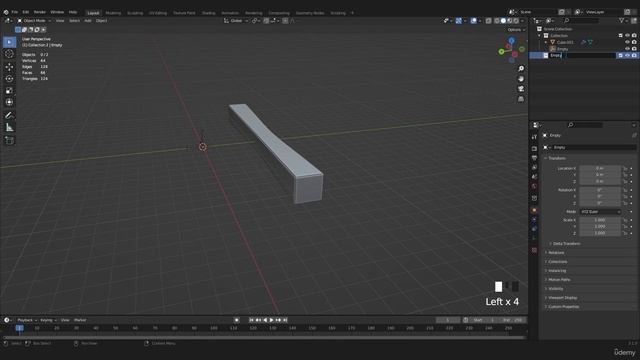Viewport: 640px width, 360px height.
Task: Select the Annotate pencil tool
Action: click(9, 116)
